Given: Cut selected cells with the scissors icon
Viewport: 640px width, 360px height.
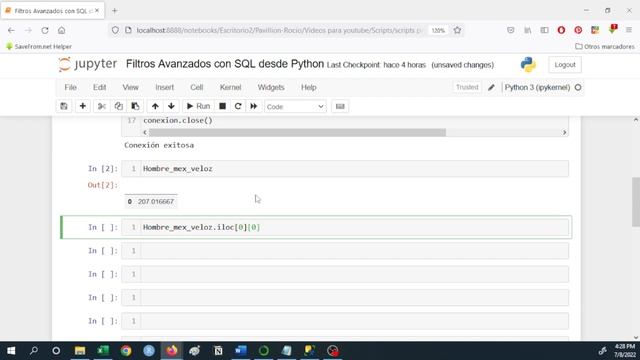Looking at the screenshot, I should [102, 107].
